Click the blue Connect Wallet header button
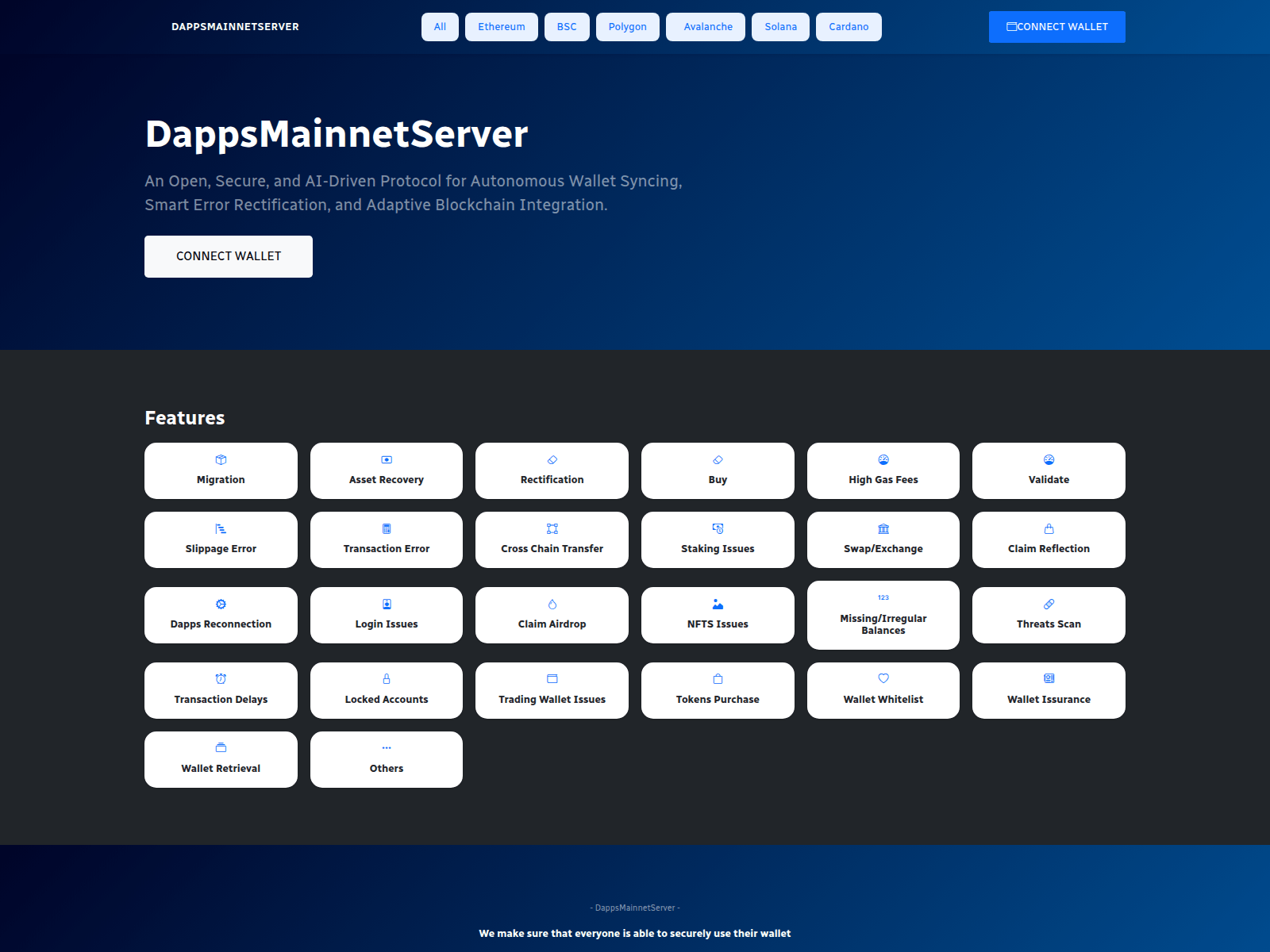The image size is (1270, 952). pos(1057,27)
